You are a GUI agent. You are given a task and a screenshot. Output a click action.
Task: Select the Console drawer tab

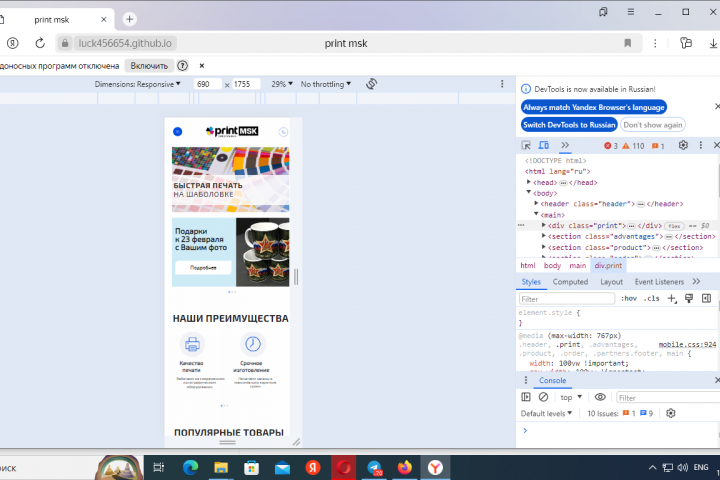pos(552,380)
